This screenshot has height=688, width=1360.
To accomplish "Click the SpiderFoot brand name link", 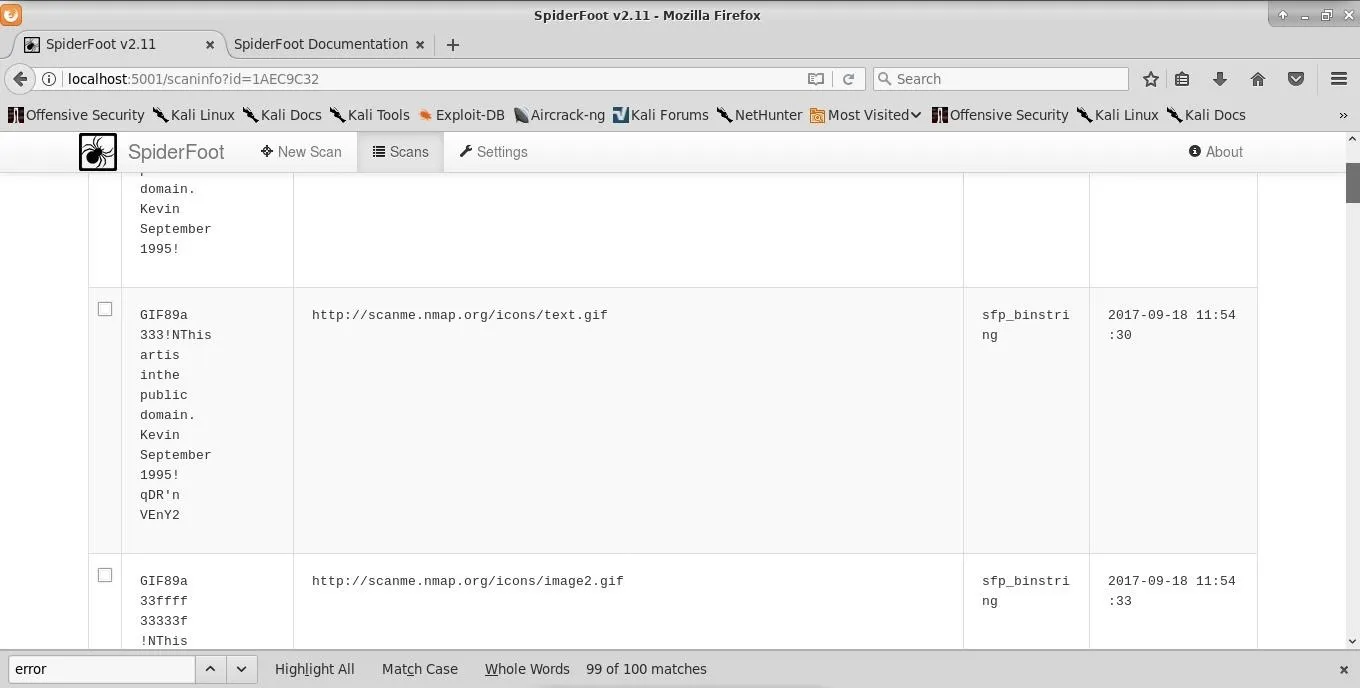I will (x=176, y=152).
